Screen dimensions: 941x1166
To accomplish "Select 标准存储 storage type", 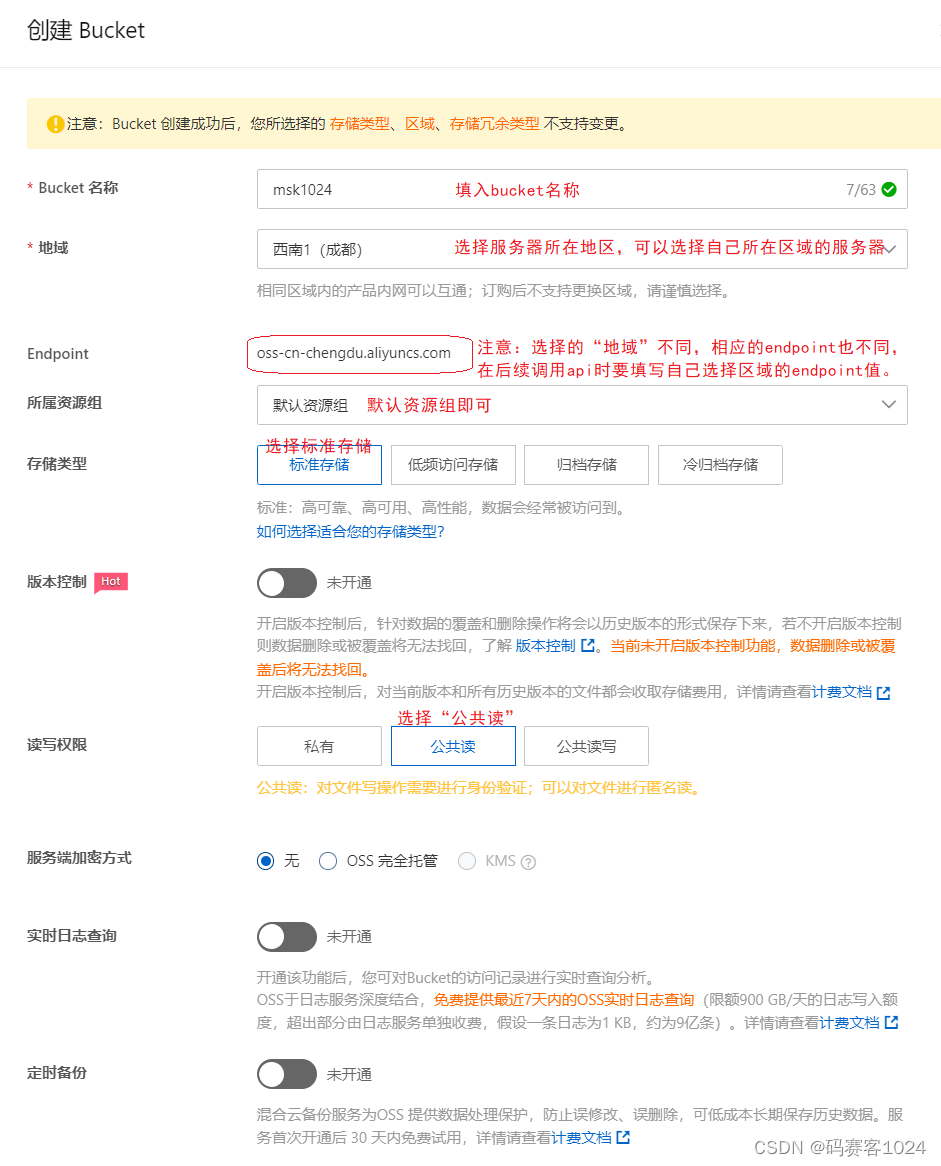I will coord(319,465).
